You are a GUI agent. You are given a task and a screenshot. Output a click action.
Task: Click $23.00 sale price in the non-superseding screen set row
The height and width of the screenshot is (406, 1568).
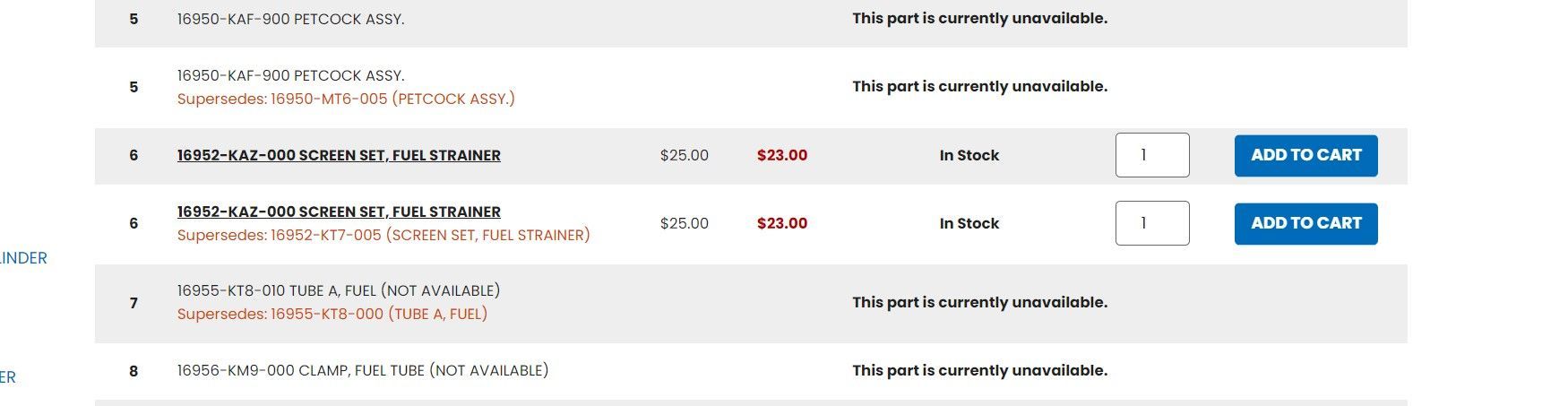[x=782, y=155]
